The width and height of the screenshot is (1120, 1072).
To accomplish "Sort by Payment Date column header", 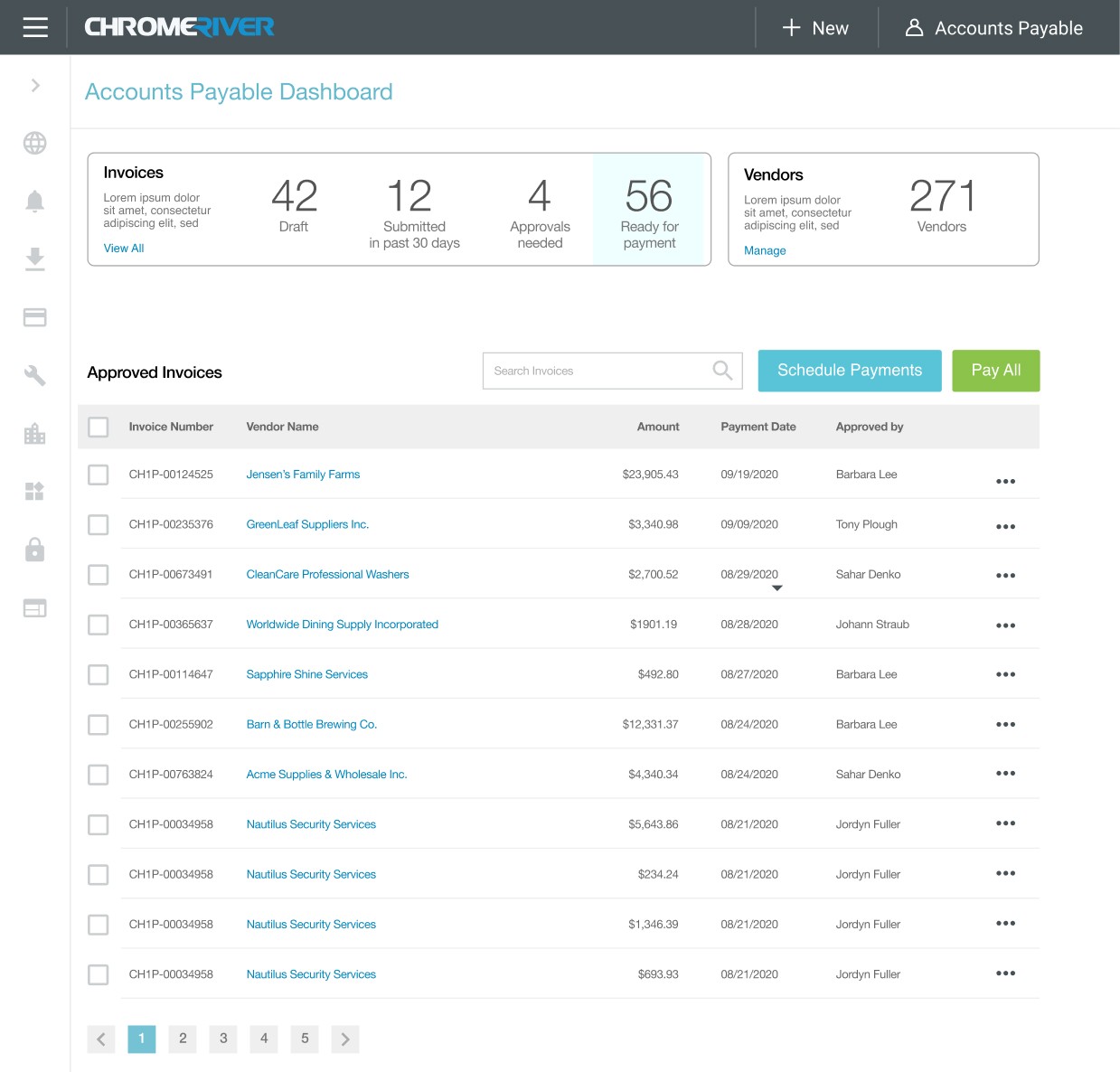I will (x=758, y=427).
